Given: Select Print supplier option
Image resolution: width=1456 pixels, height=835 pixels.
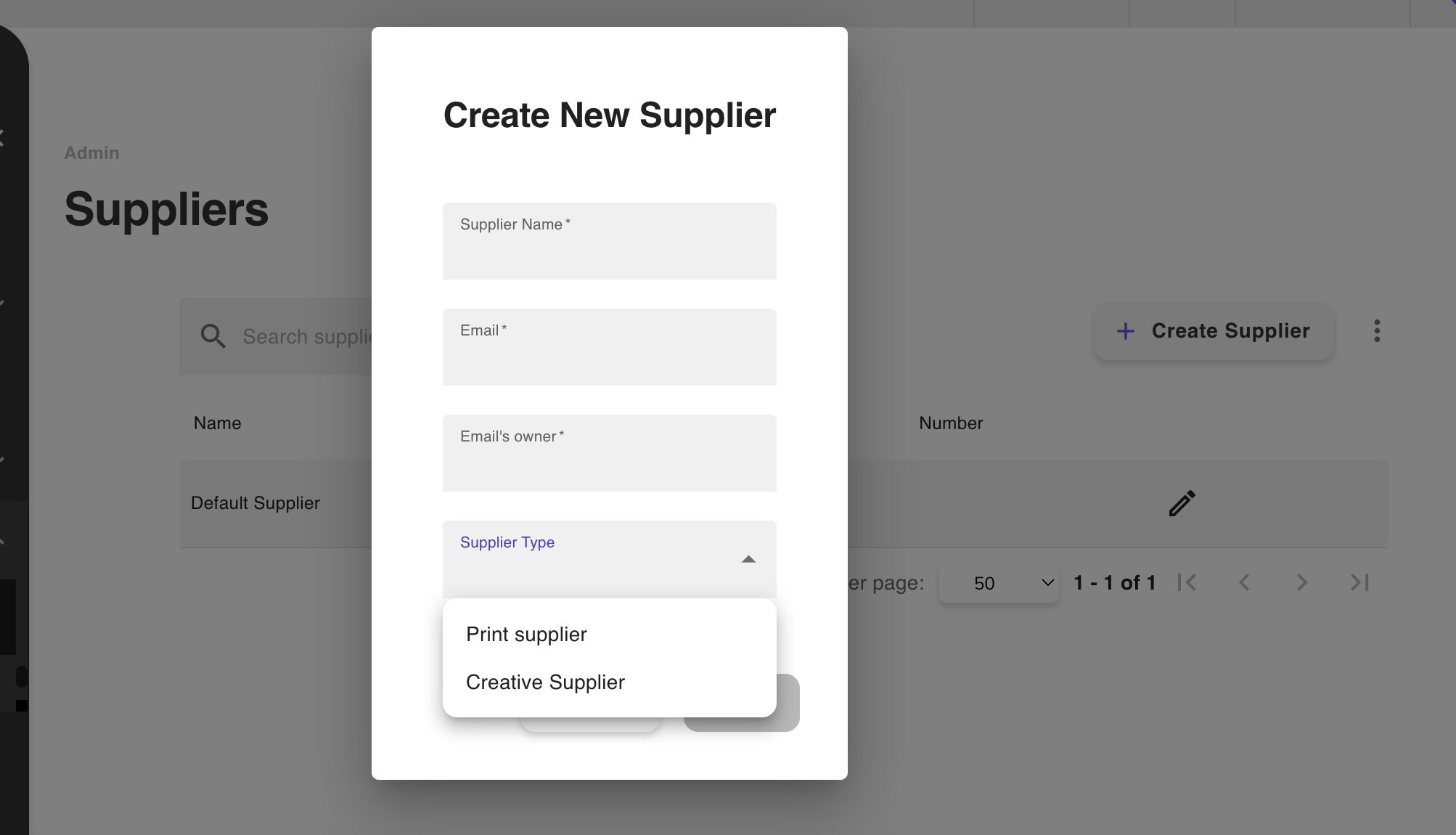Looking at the screenshot, I should (x=527, y=635).
